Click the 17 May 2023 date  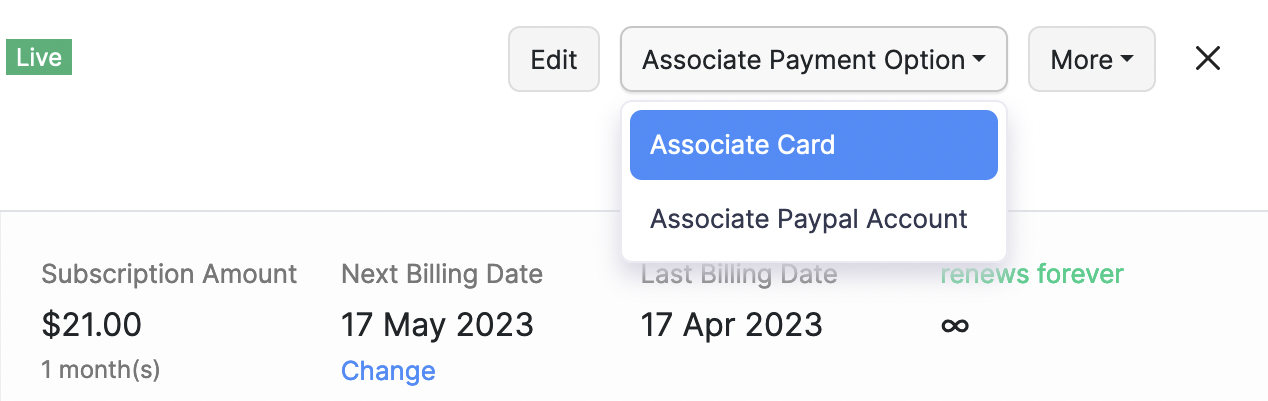(x=437, y=325)
